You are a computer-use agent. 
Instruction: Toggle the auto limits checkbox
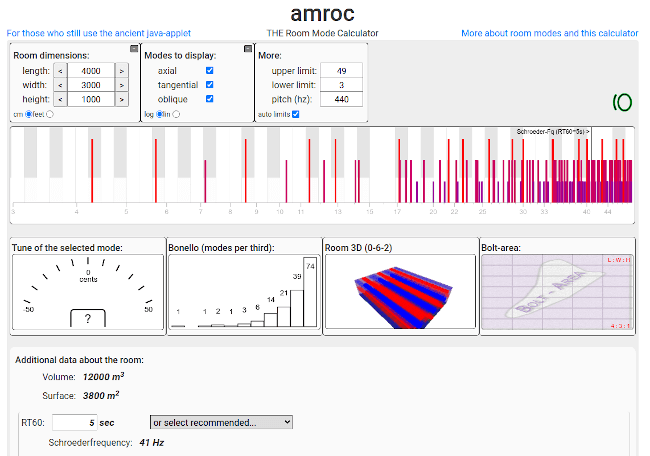tap(295, 114)
